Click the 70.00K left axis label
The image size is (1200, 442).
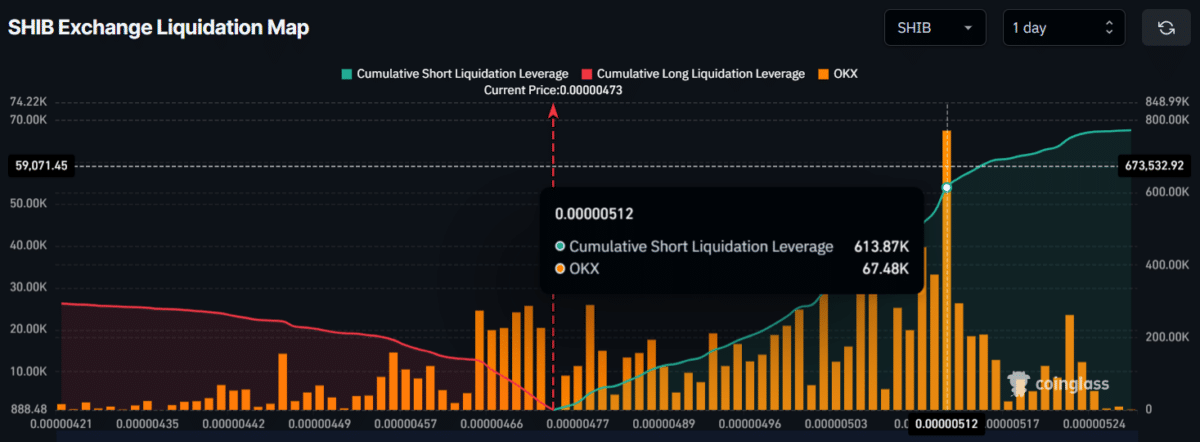coord(29,120)
